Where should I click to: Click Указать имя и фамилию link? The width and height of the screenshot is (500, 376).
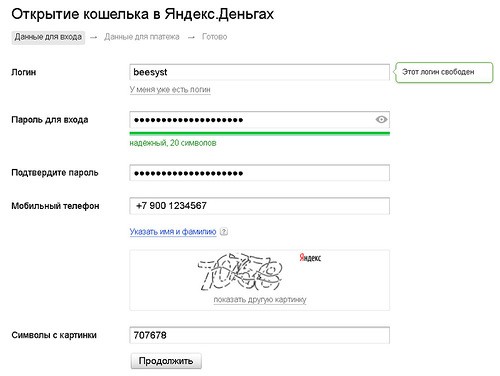173,231
